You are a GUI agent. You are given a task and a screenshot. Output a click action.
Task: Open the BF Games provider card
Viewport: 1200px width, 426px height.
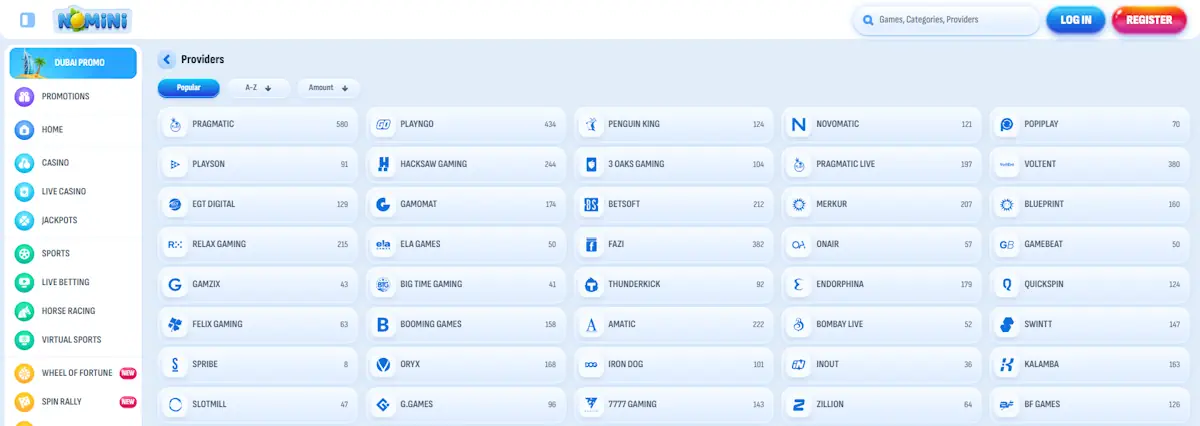pyautogui.click(x=1090, y=405)
